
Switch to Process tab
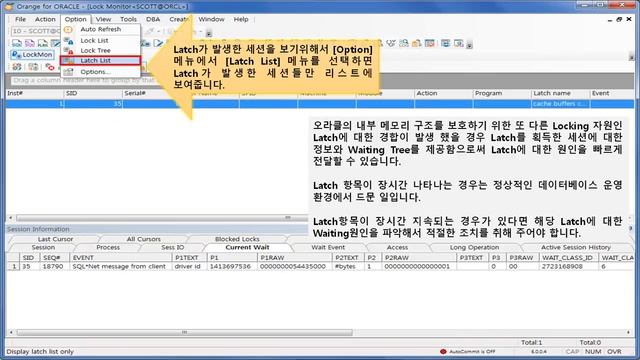point(108,247)
